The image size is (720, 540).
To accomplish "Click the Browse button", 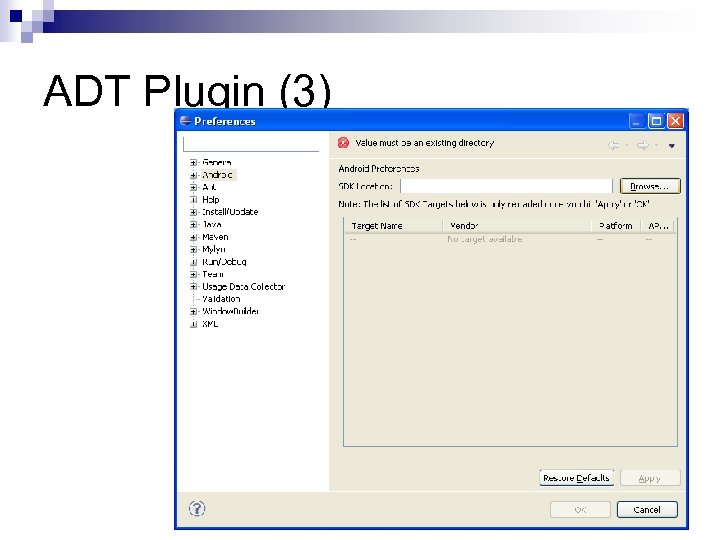I will click(650, 186).
